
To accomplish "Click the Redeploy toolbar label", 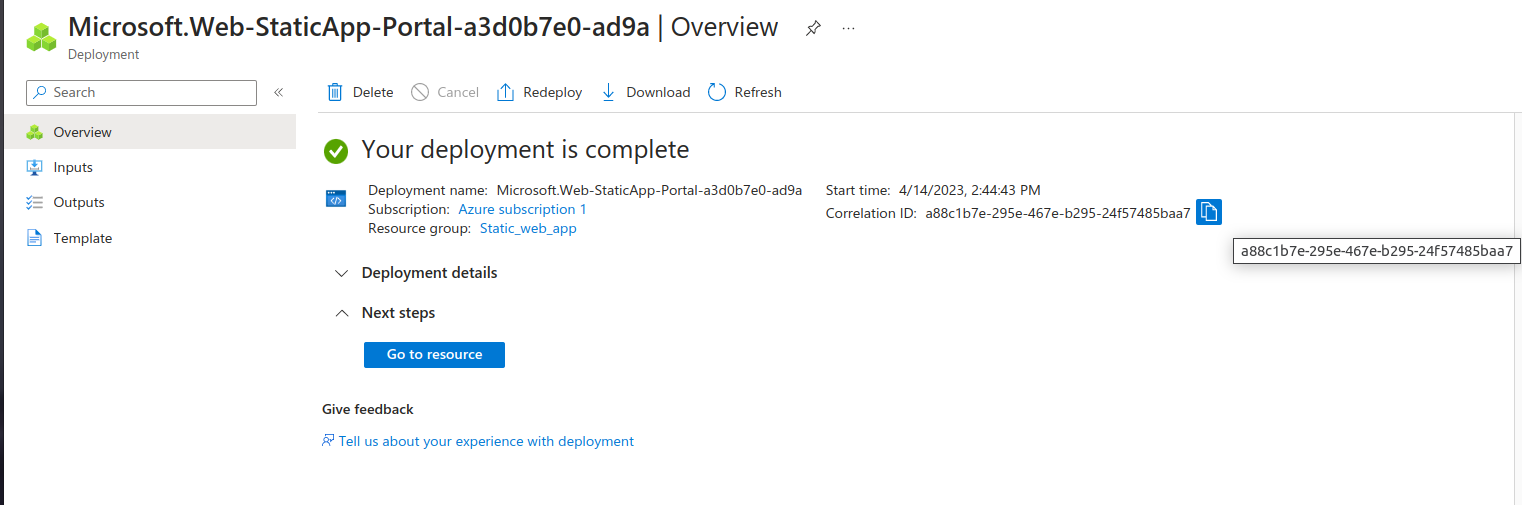I will coord(552,92).
